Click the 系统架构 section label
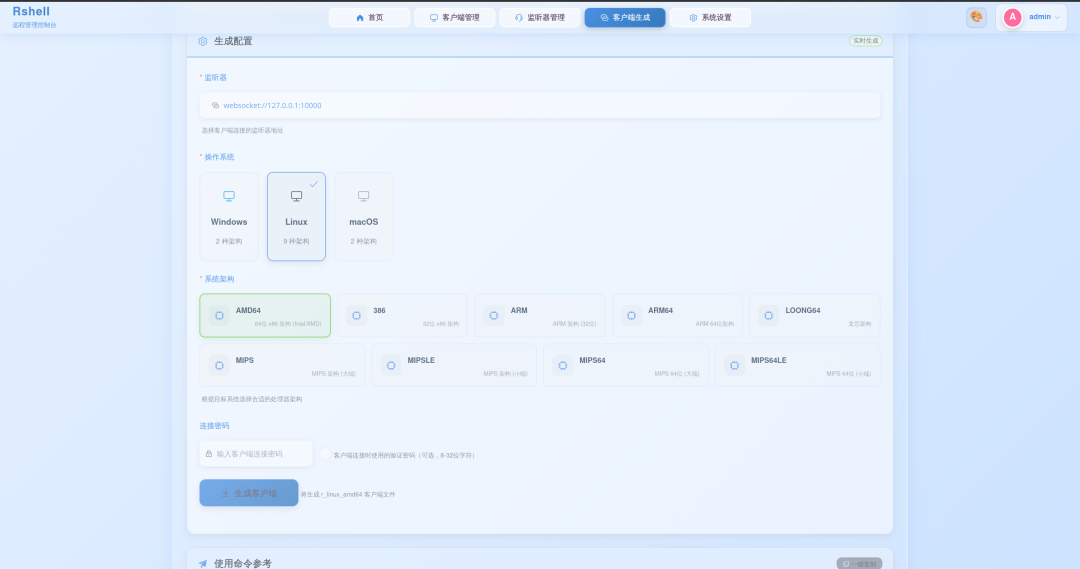This screenshot has width=1080, height=569. click(x=219, y=279)
